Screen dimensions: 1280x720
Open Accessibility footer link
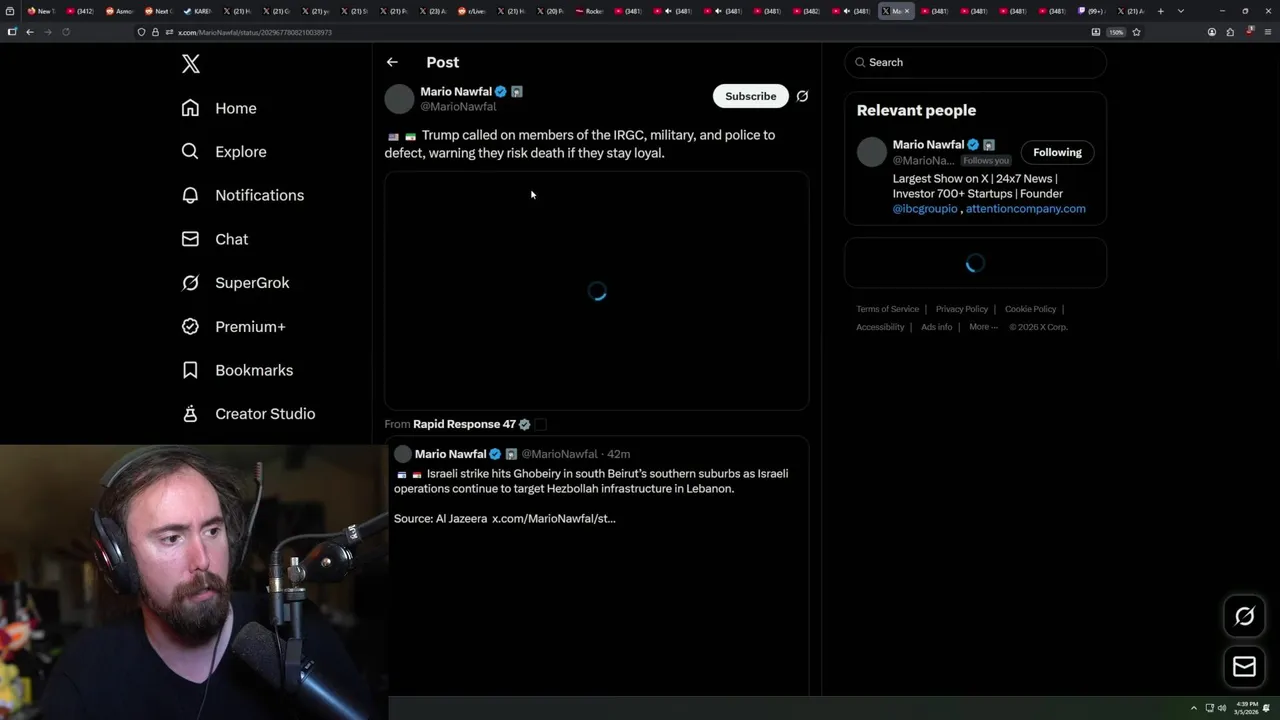(880, 327)
